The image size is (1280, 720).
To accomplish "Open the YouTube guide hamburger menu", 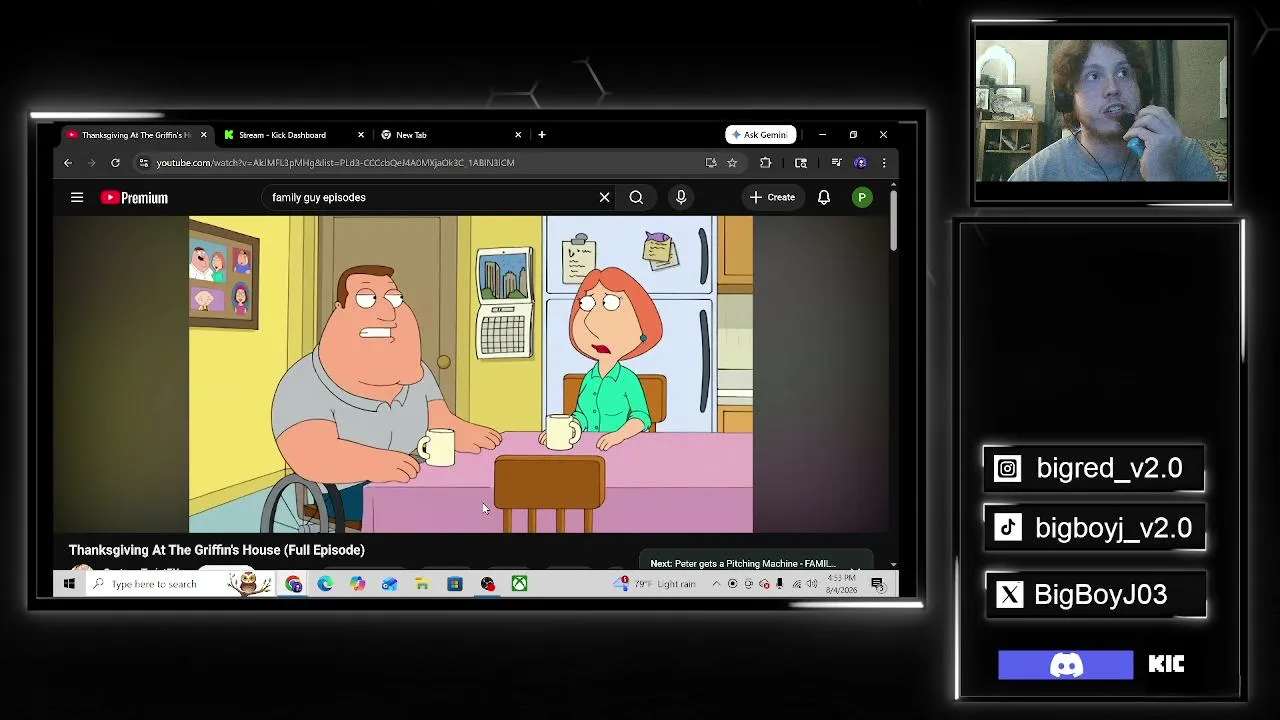I will click(x=77, y=197).
